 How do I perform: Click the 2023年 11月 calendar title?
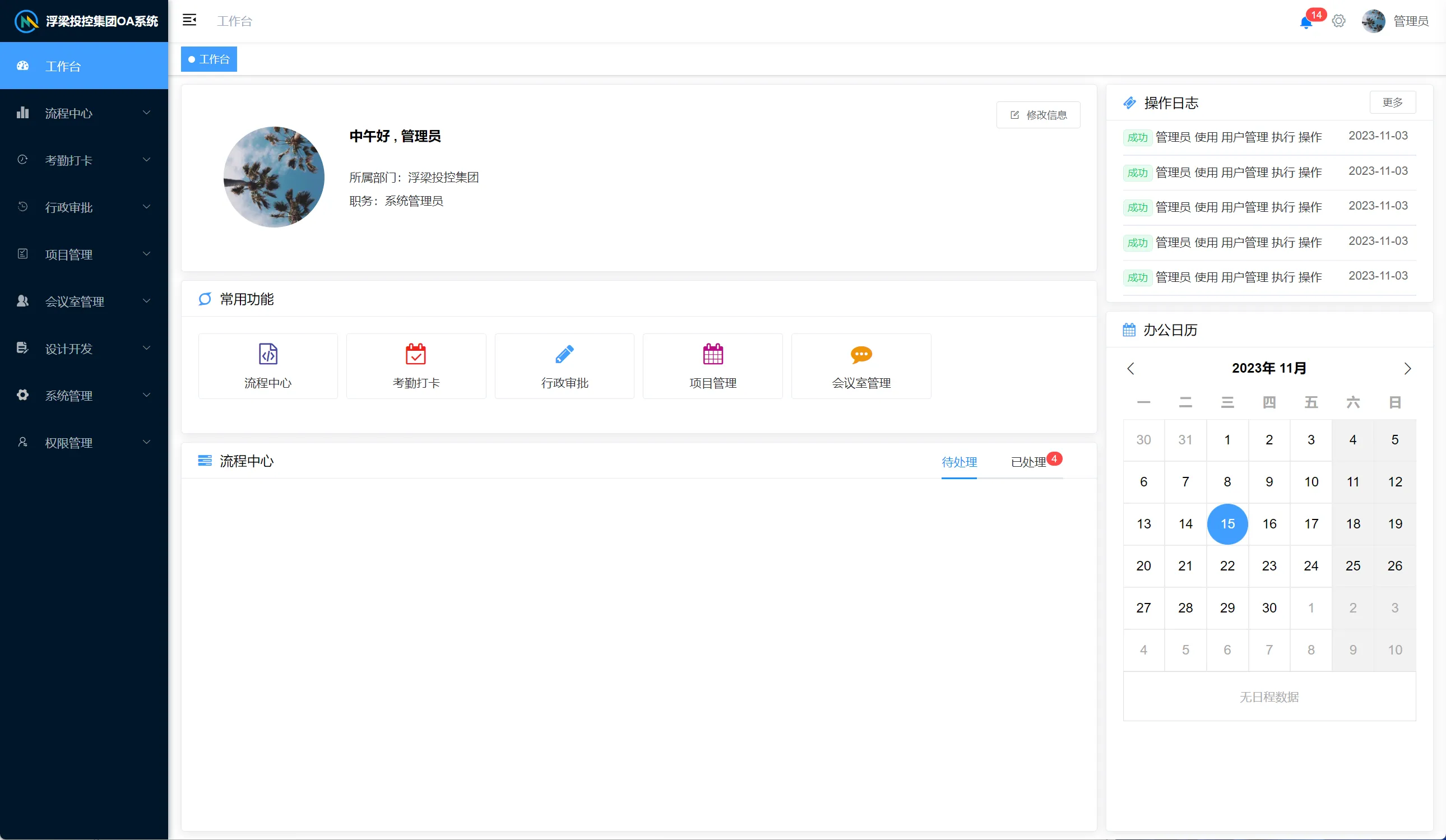pyautogui.click(x=1269, y=368)
